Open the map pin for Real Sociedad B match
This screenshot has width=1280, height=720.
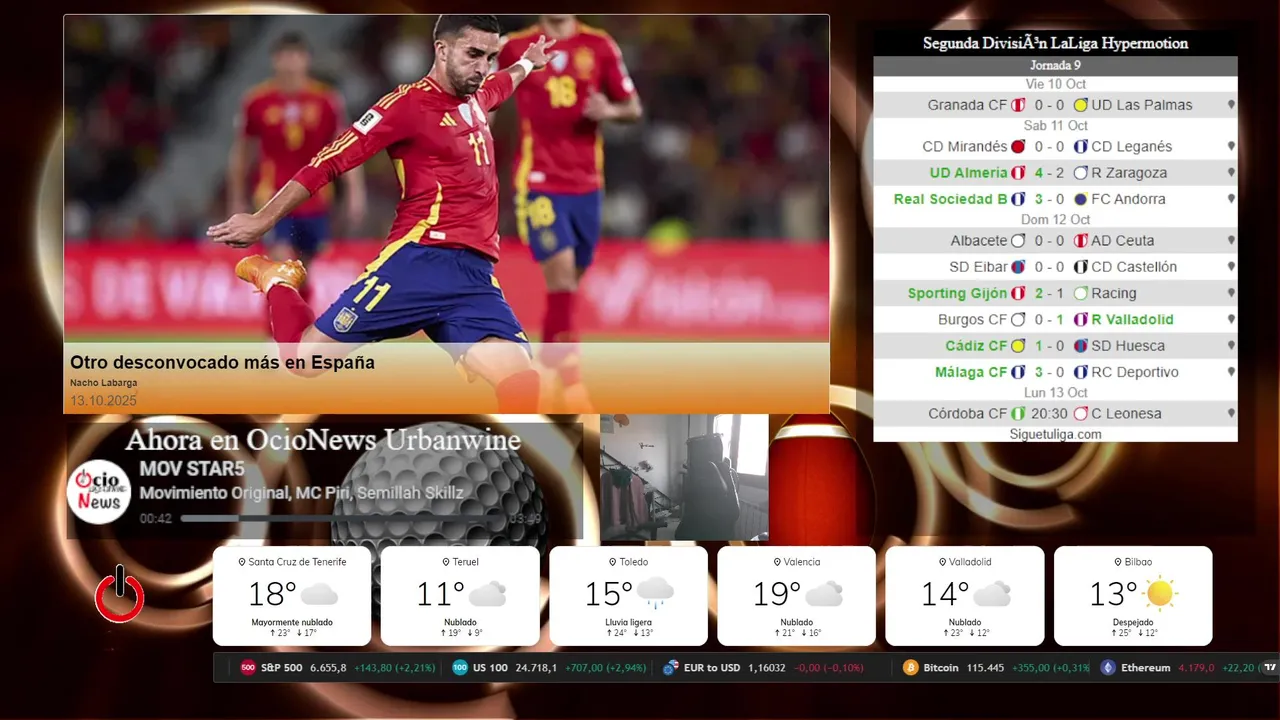click(x=1231, y=199)
